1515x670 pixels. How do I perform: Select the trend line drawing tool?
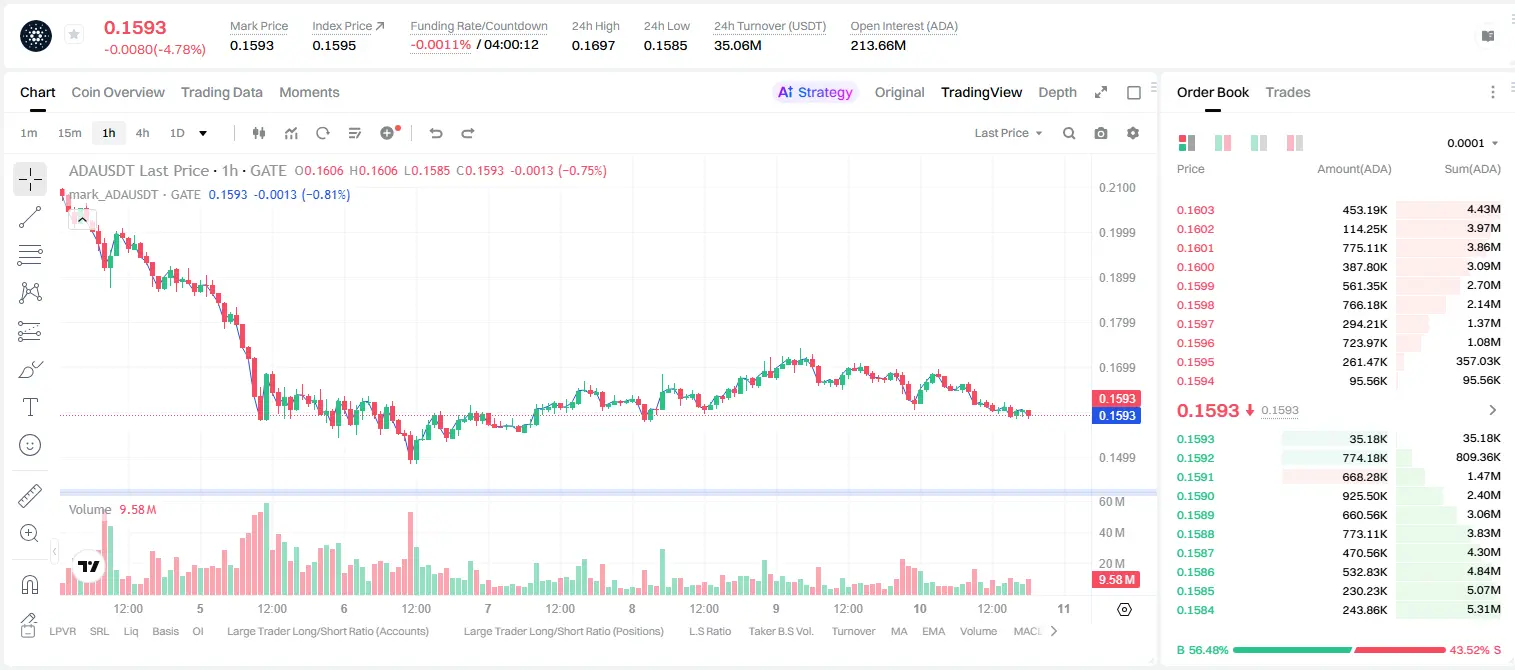click(x=30, y=217)
